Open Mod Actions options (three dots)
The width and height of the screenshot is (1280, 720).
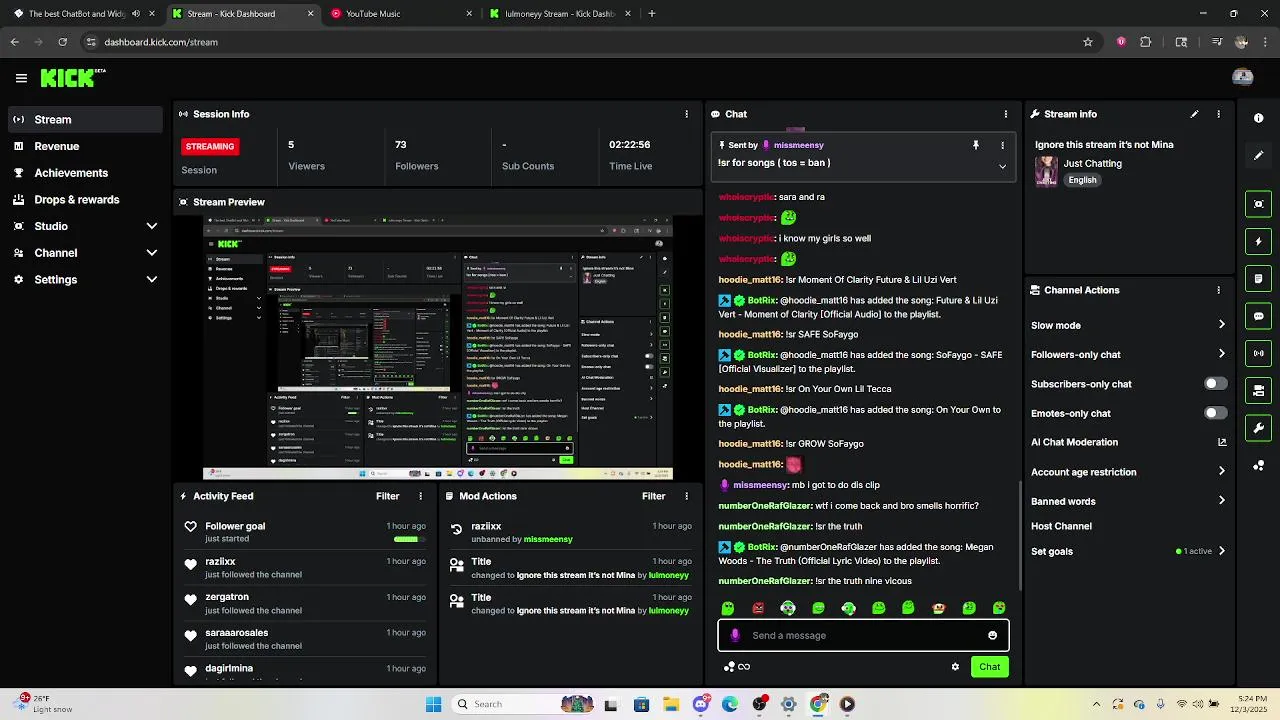click(x=686, y=496)
